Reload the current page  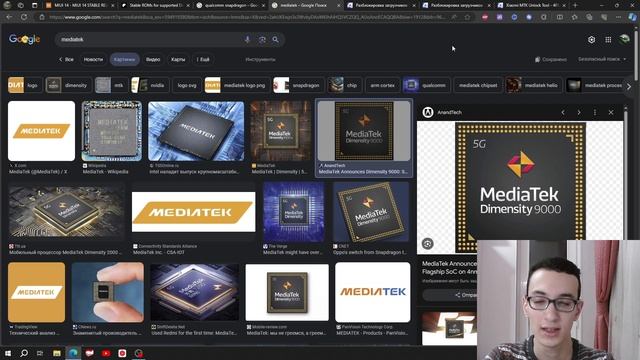24,17
